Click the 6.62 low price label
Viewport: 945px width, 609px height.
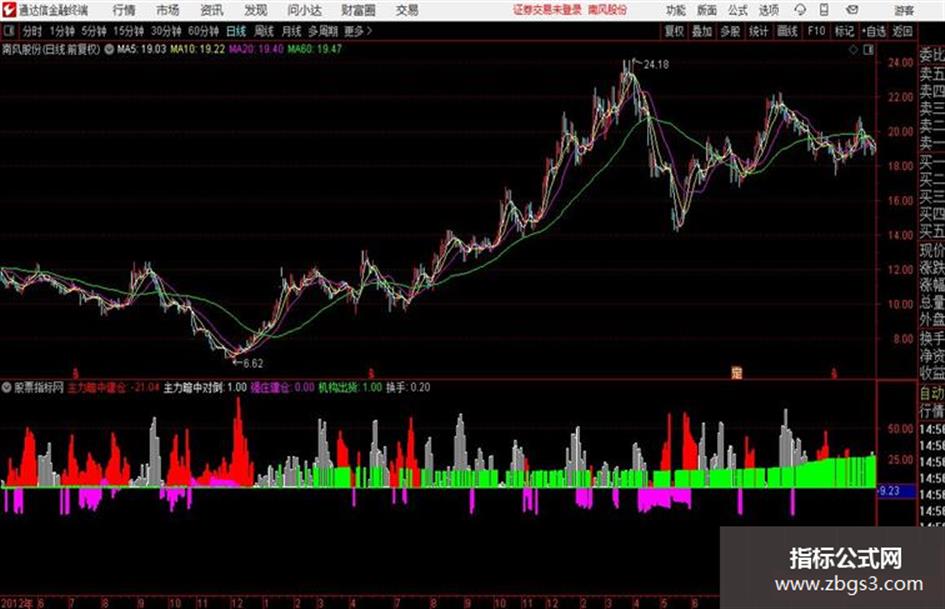click(x=253, y=364)
